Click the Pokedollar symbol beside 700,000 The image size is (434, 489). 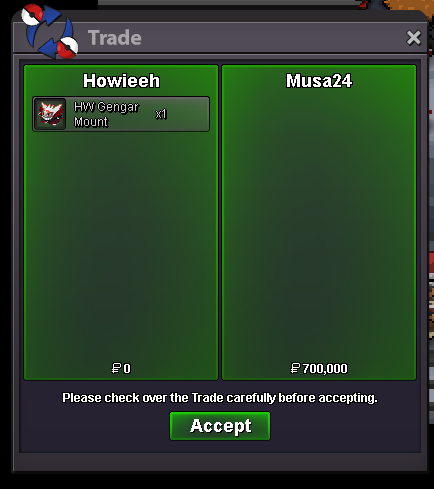coord(295,368)
